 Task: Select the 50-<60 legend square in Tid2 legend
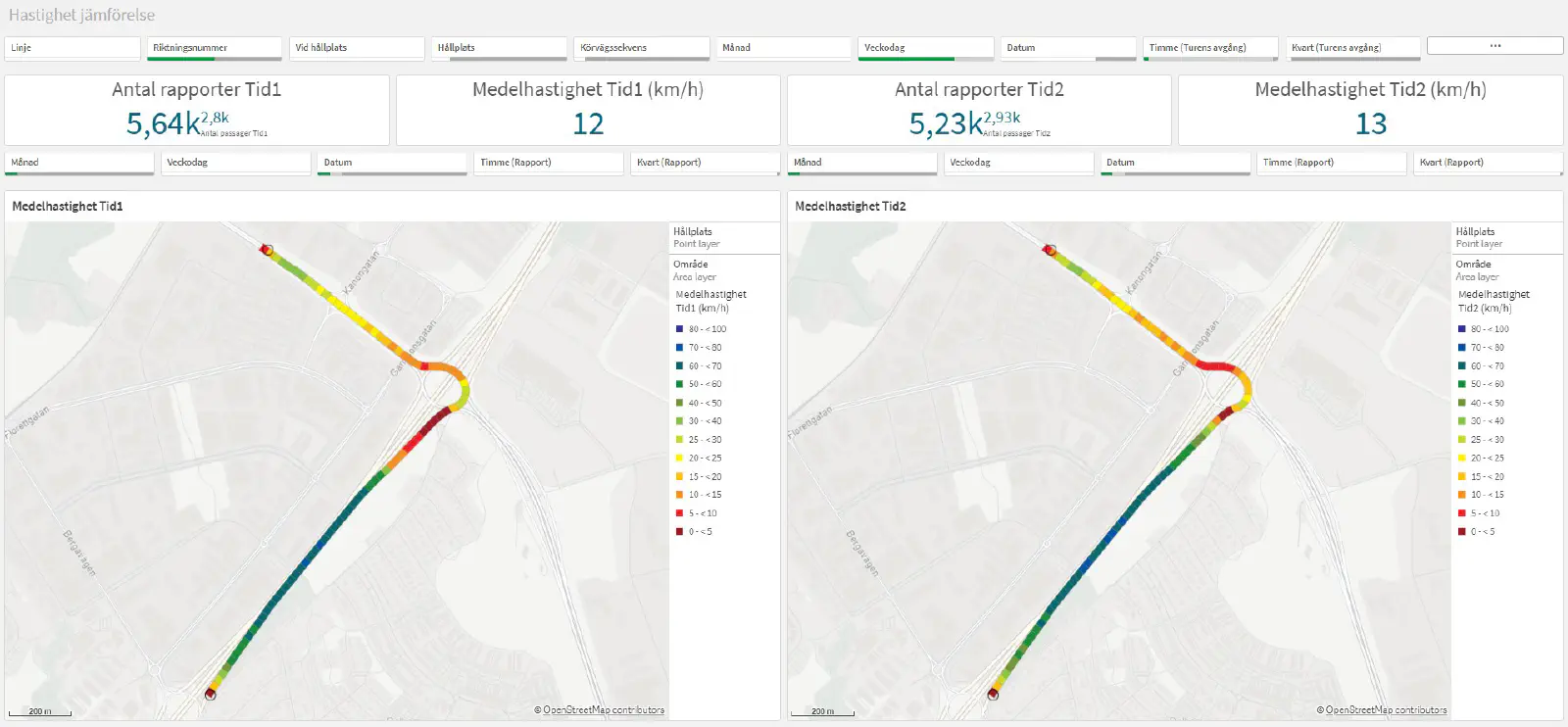pyautogui.click(x=1462, y=384)
